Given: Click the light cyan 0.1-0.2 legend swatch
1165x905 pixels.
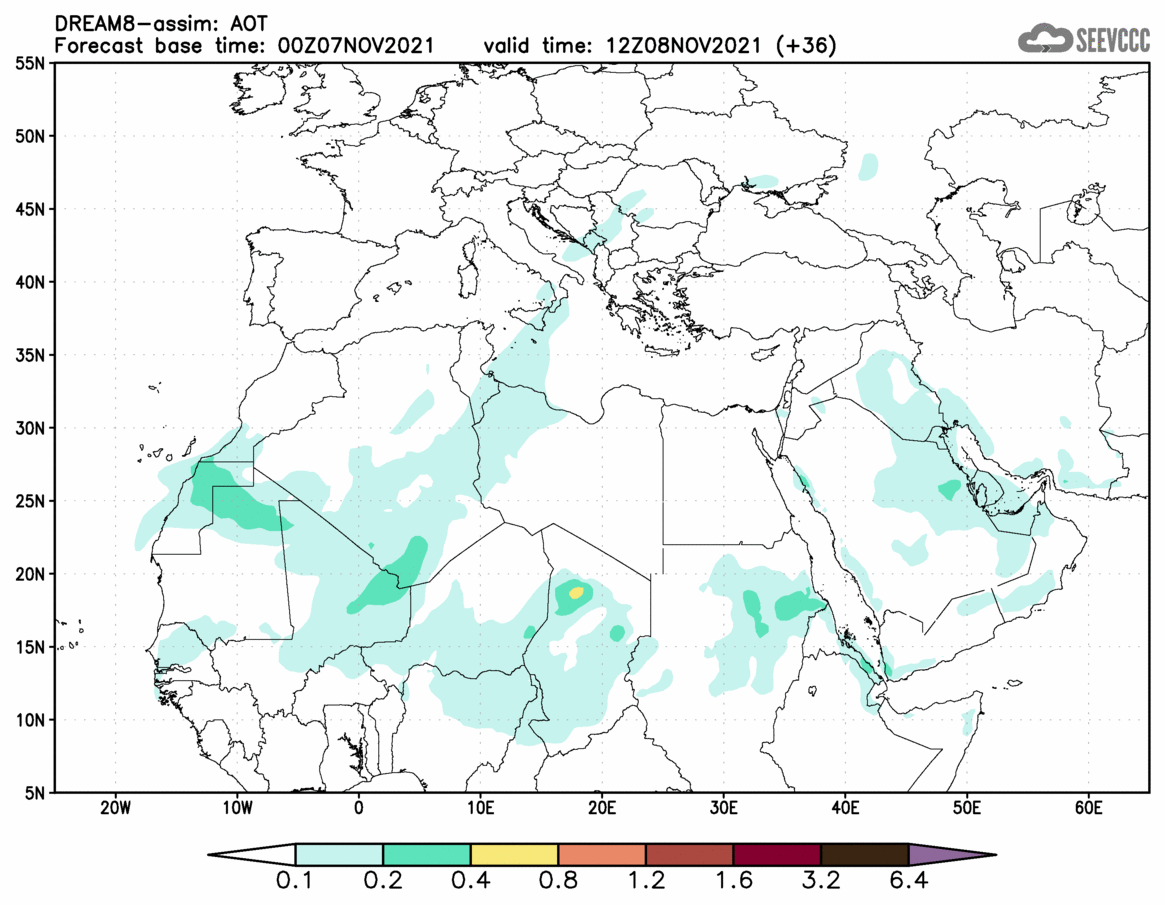Looking at the screenshot, I should pyautogui.click(x=339, y=854).
